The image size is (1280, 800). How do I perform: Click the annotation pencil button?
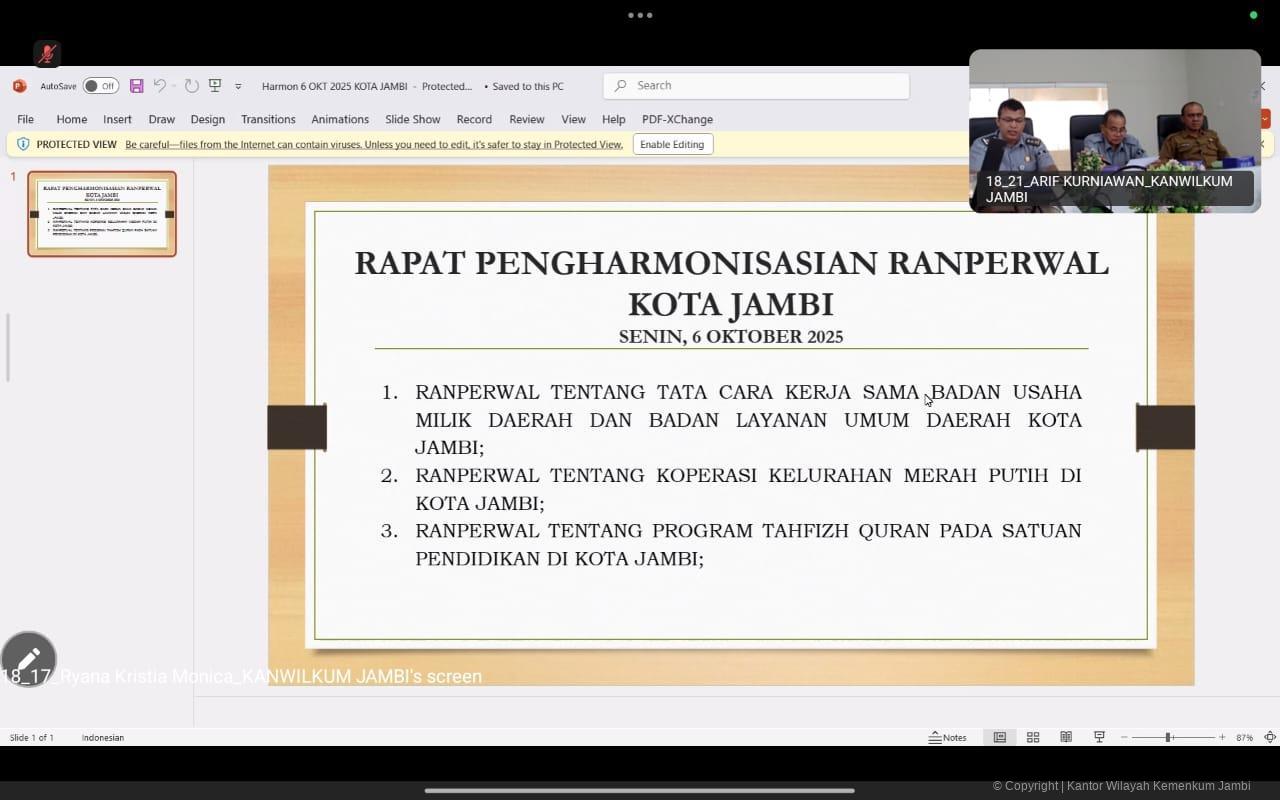tap(28, 659)
